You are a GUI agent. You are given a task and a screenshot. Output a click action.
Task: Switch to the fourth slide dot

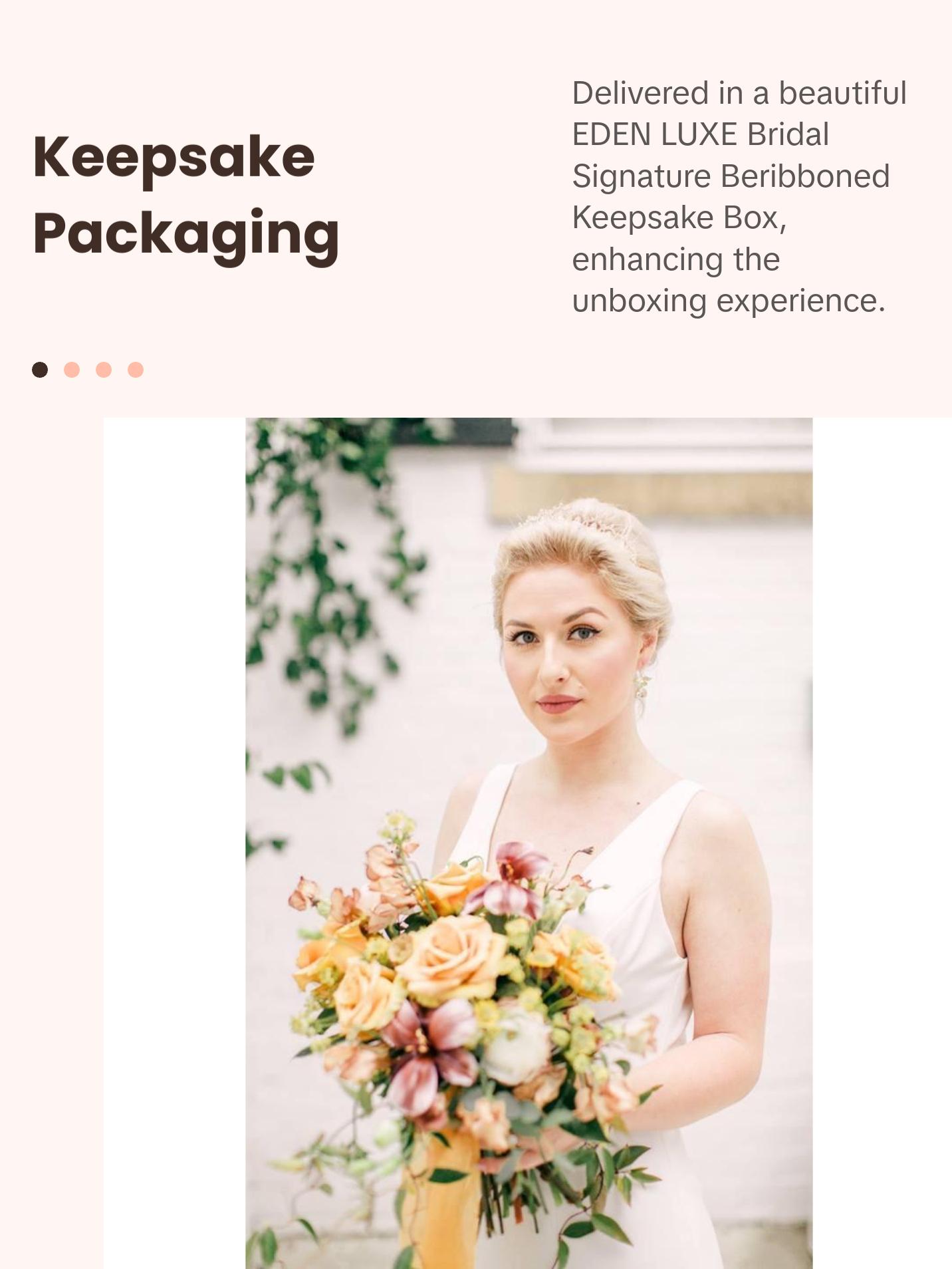136,370
